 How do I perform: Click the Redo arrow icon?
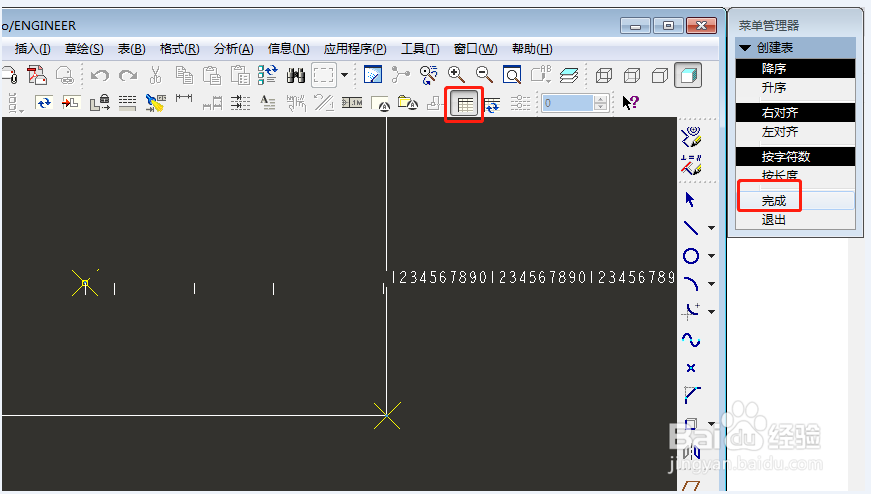[x=128, y=76]
